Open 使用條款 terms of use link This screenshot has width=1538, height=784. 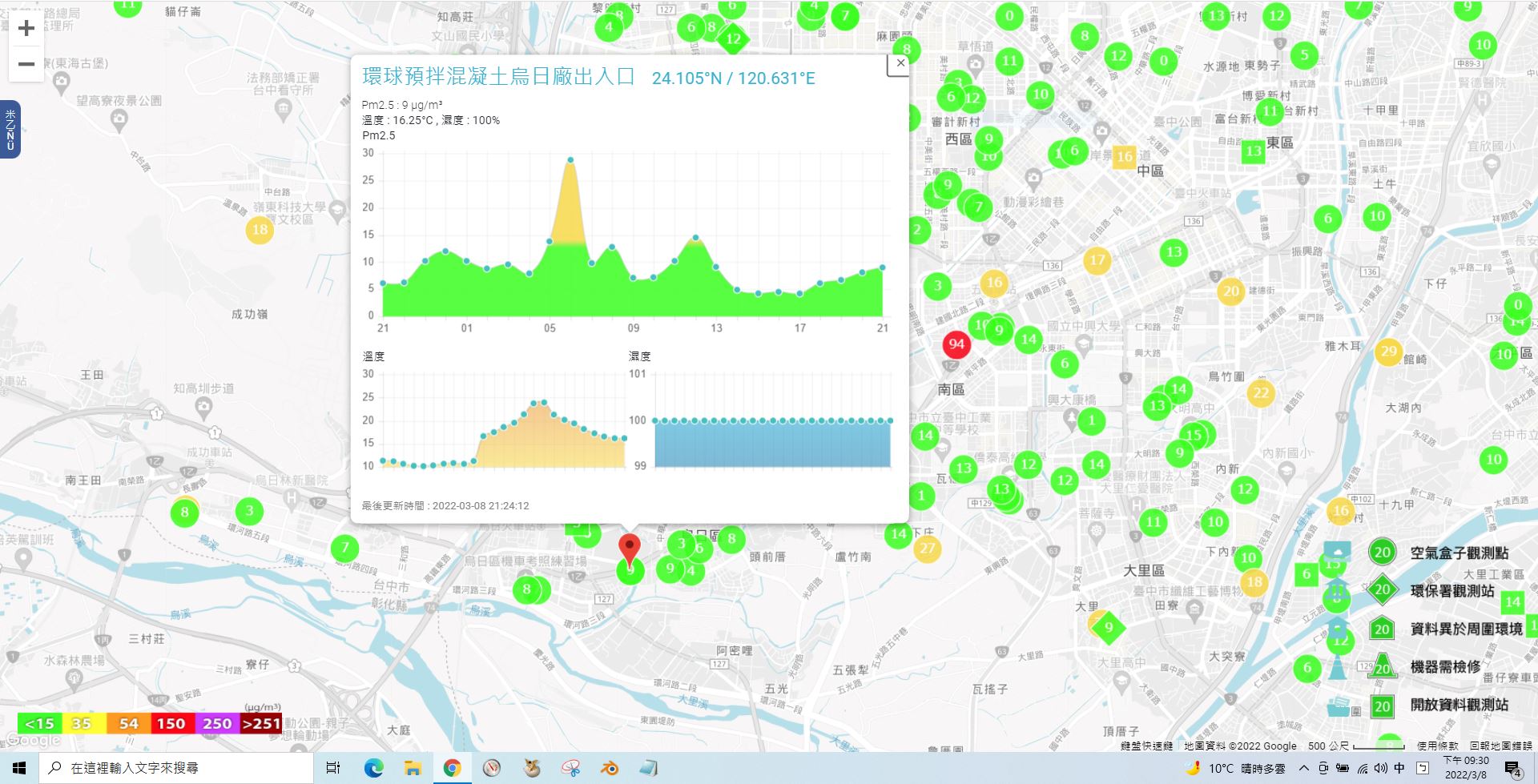(1437, 746)
